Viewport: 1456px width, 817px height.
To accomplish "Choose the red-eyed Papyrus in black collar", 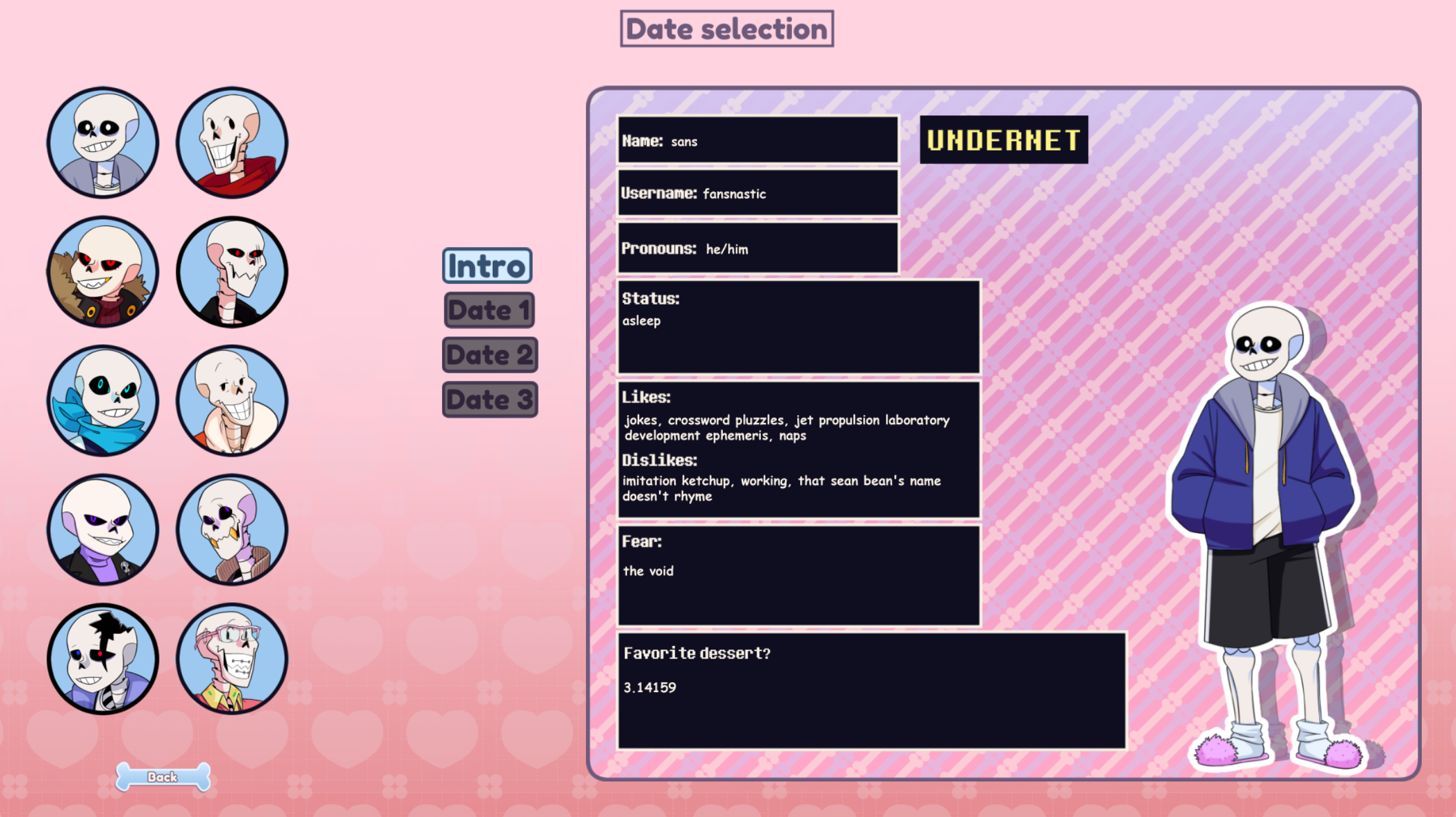I will [232, 272].
